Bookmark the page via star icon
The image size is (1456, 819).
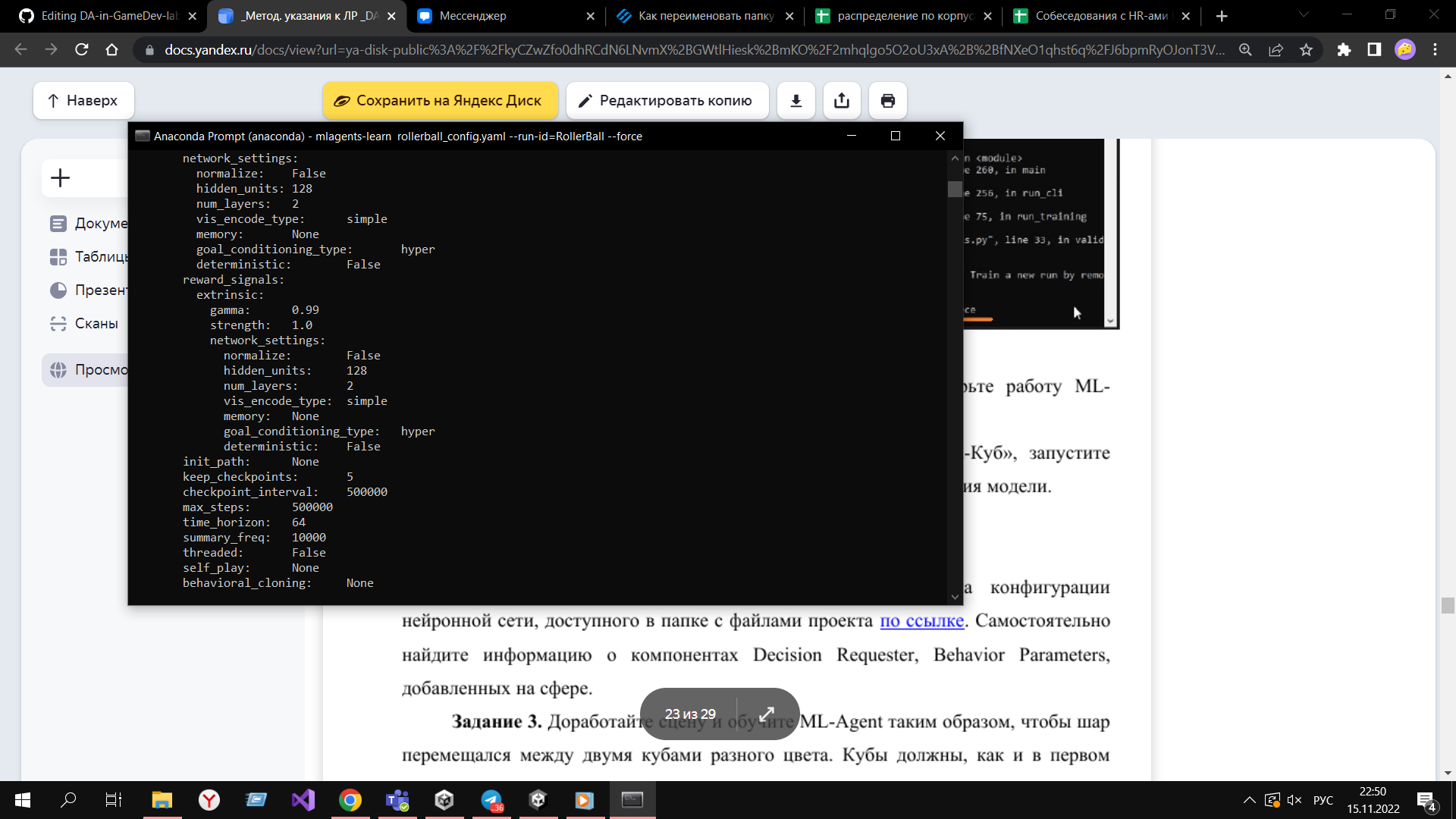point(1306,49)
